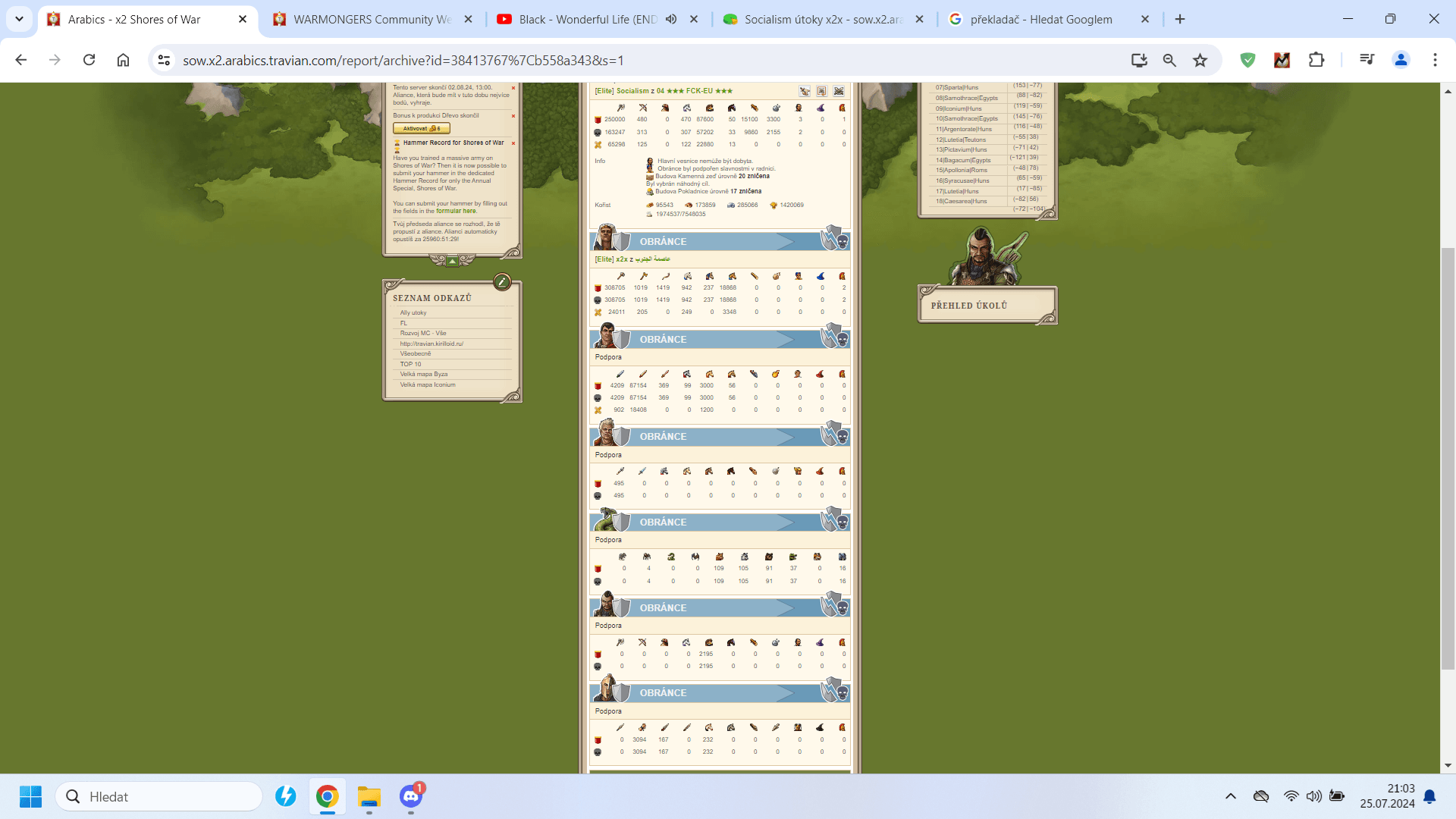Open attacker village '04 ★★★ FCK-EU ★★★'
1456x819 pixels.
coord(695,91)
